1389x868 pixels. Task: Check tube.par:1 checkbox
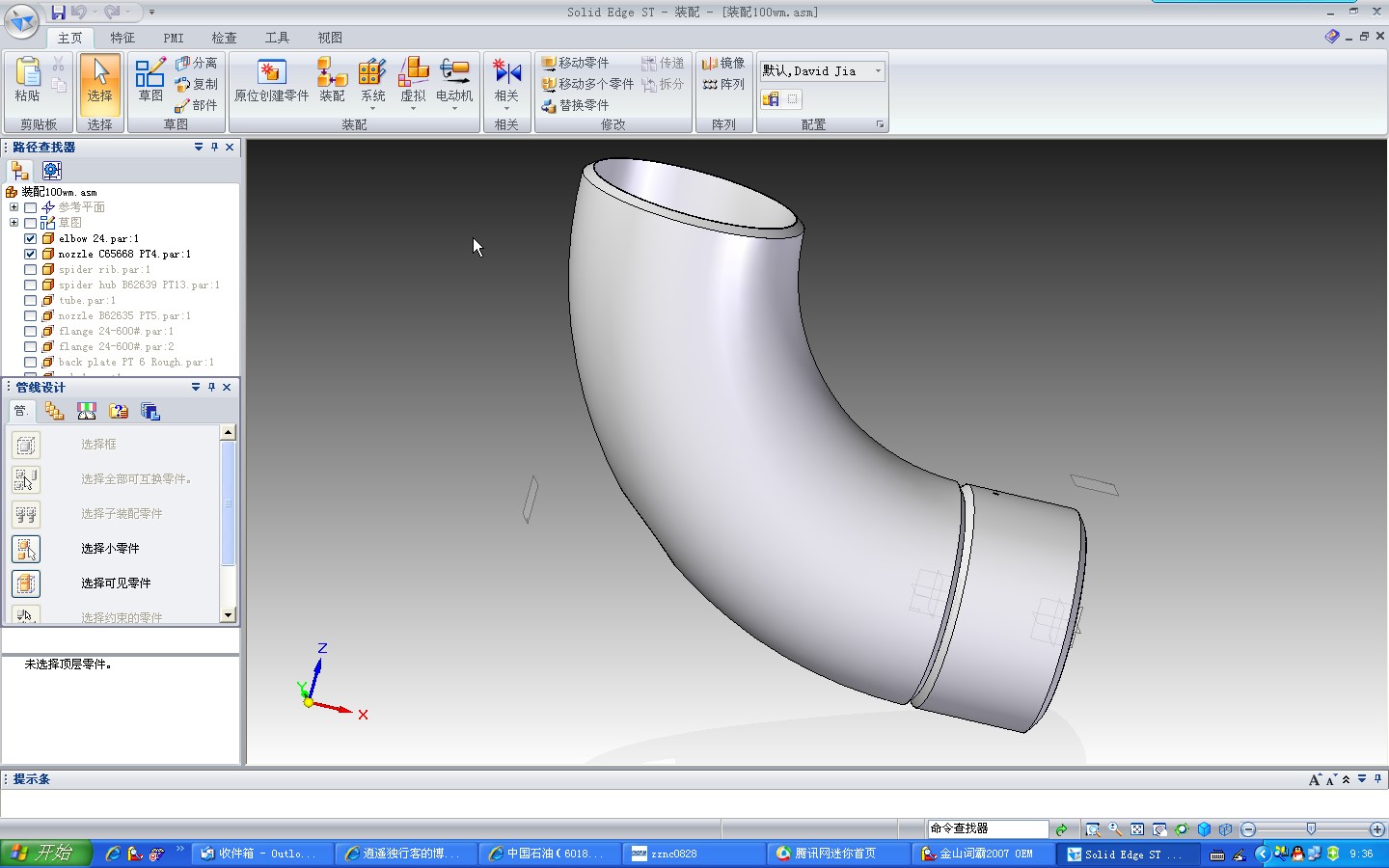click(31, 300)
